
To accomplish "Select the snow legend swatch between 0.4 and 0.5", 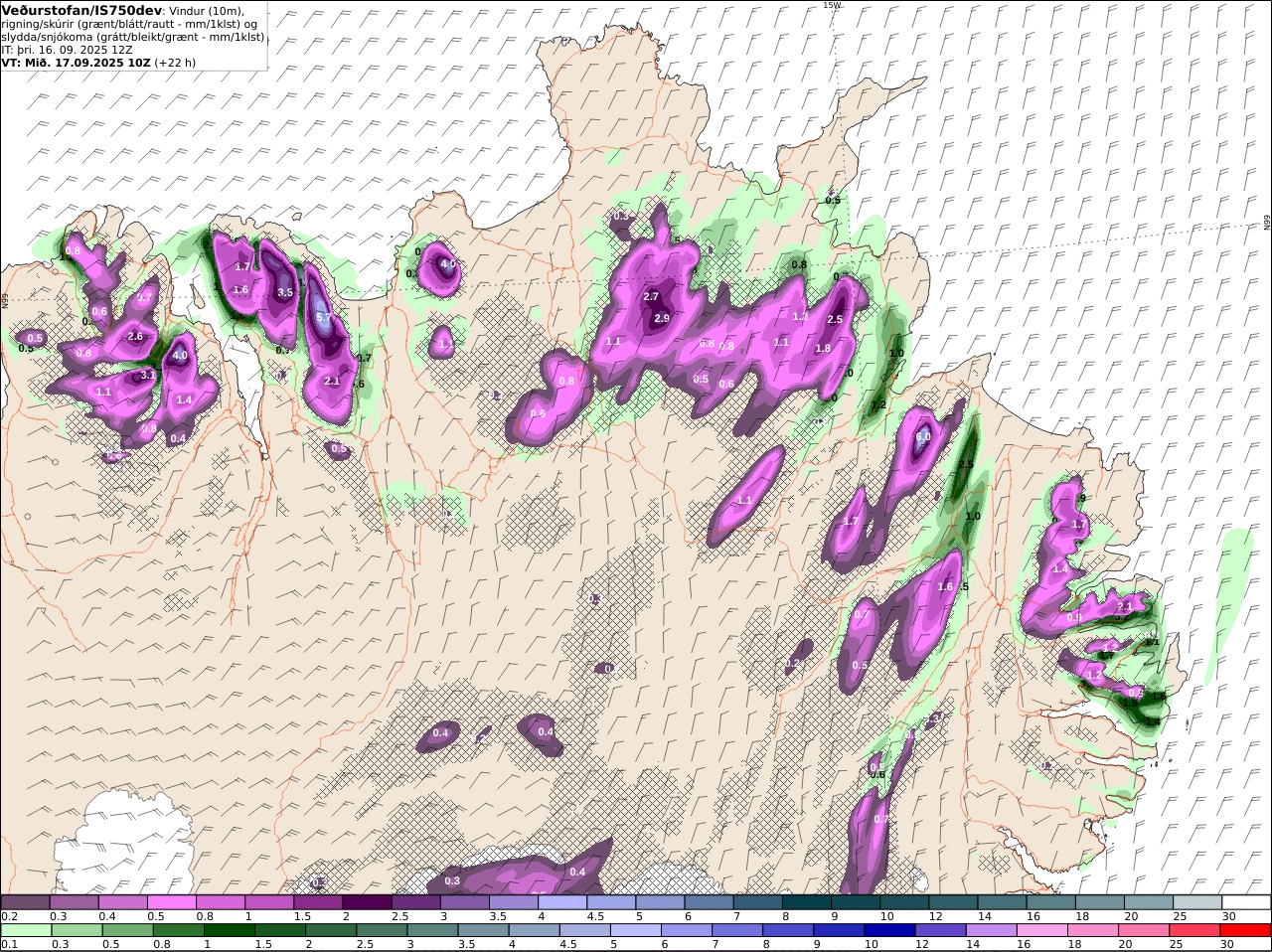I will [122, 901].
